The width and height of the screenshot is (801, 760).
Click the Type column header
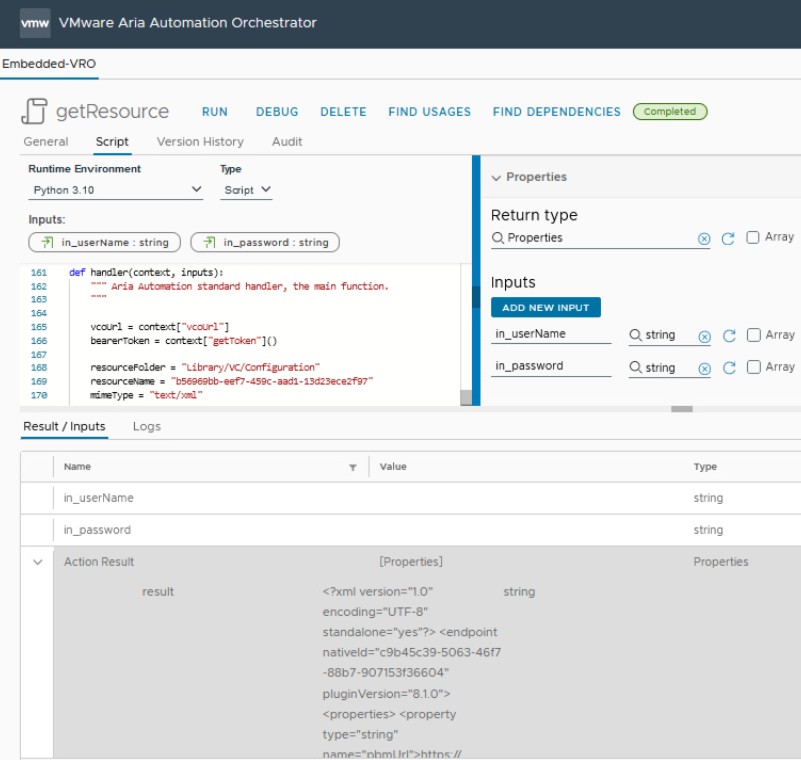tap(705, 467)
